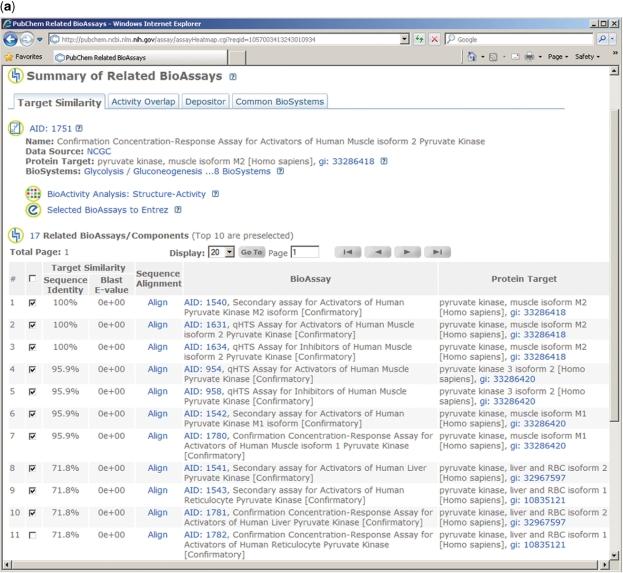Open the AID: 1634 bioassay link

[x=205, y=347]
